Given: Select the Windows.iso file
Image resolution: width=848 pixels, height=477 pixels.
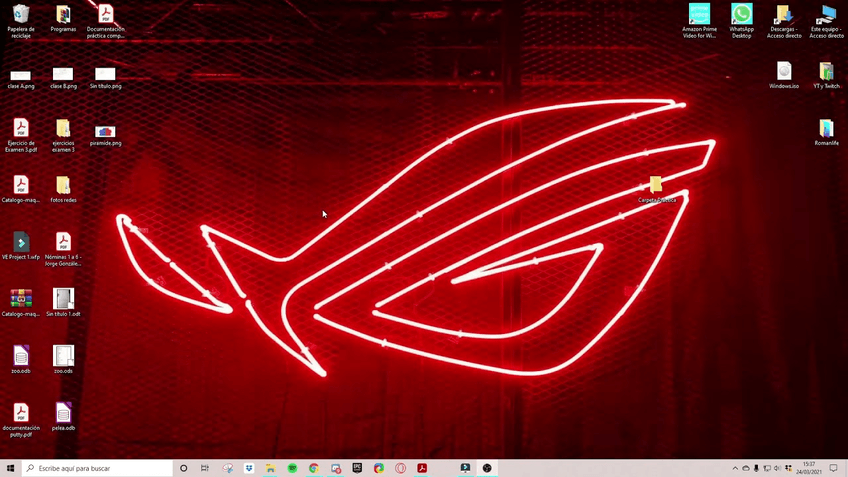Looking at the screenshot, I should pos(784,76).
